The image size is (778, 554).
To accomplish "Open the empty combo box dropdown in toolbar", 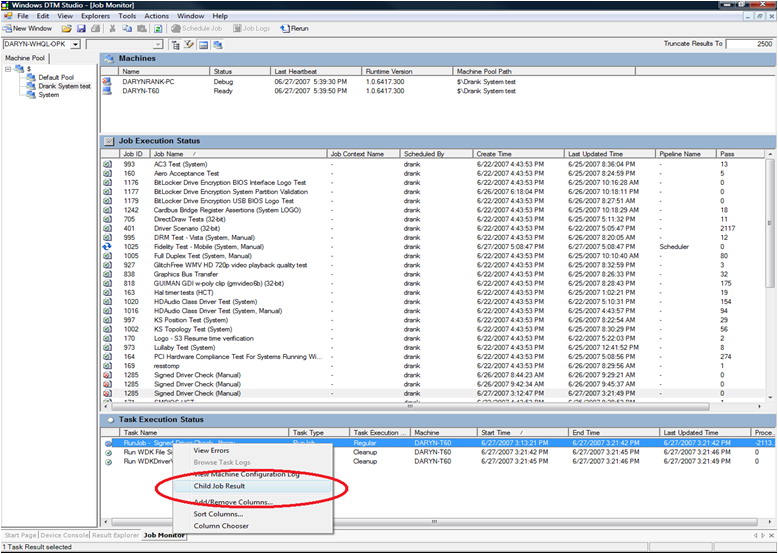I will tap(158, 45).
